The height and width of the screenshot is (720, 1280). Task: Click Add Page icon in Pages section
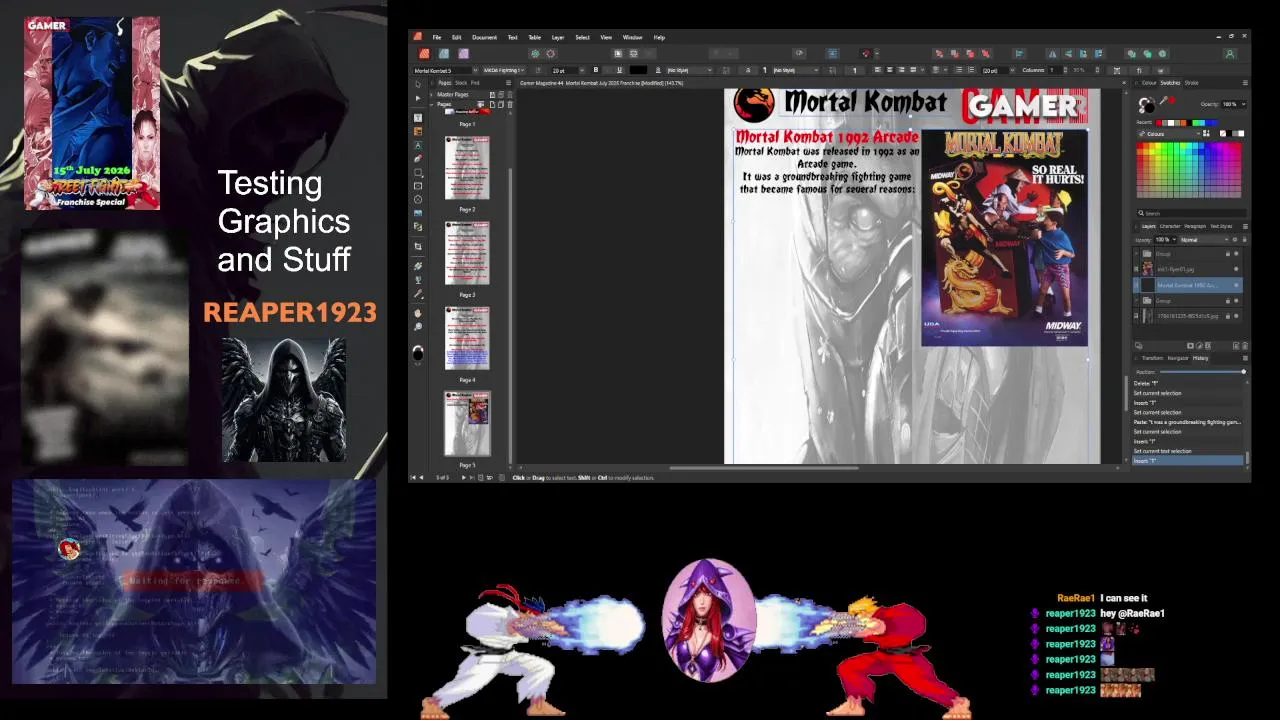(x=492, y=104)
